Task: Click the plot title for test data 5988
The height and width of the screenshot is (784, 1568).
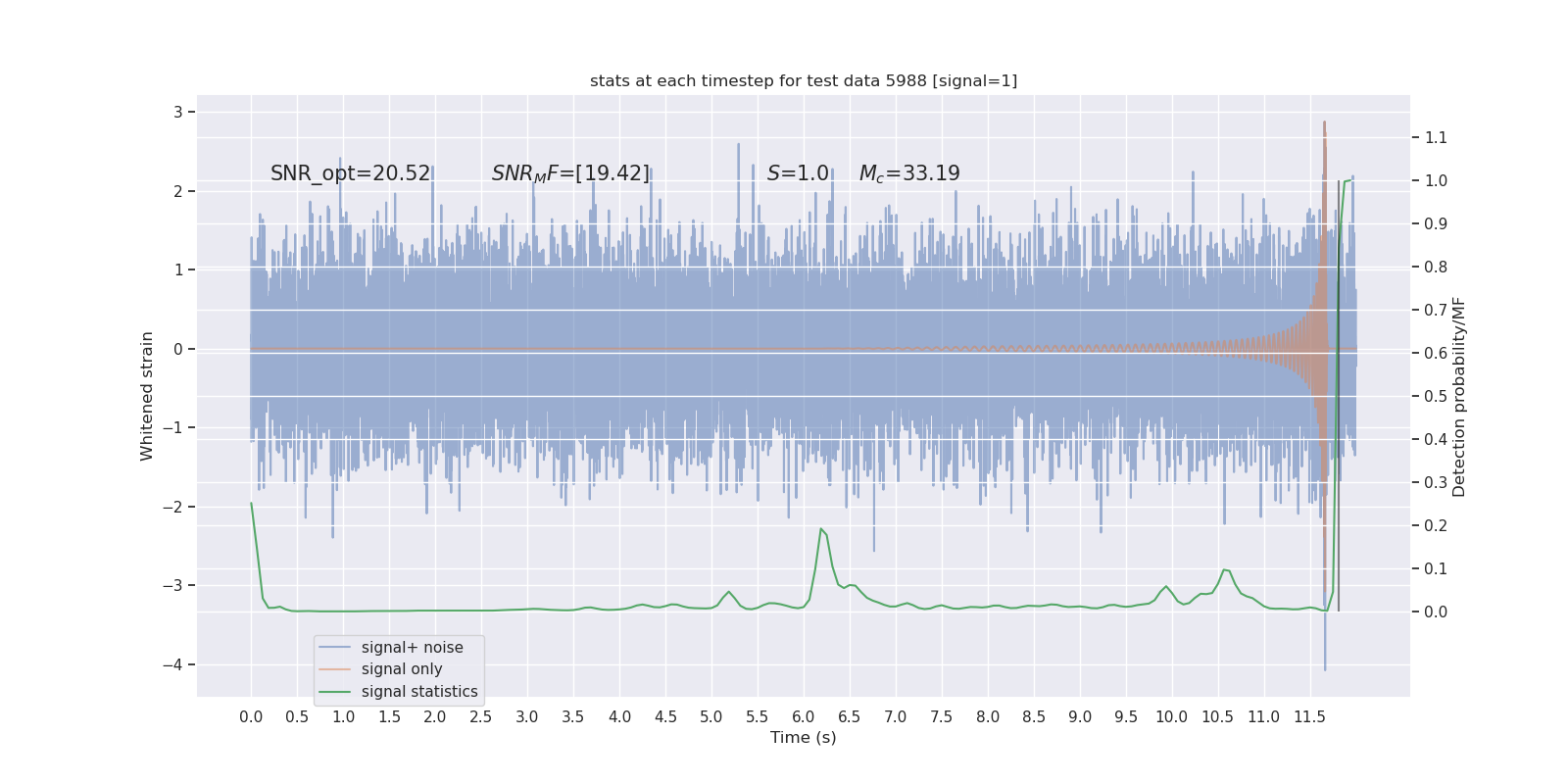Action: pos(804,81)
